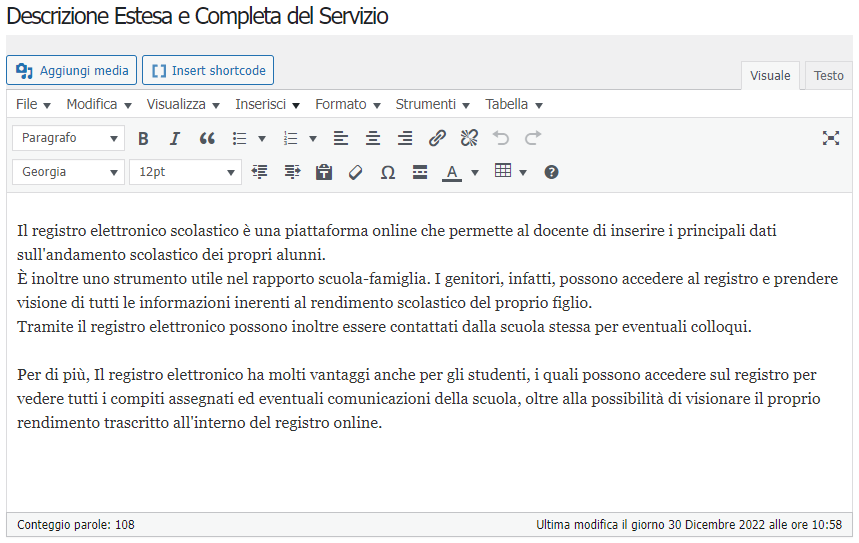Click the Aggiungi media button
This screenshot has height=543, width=859.
click(71, 70)
